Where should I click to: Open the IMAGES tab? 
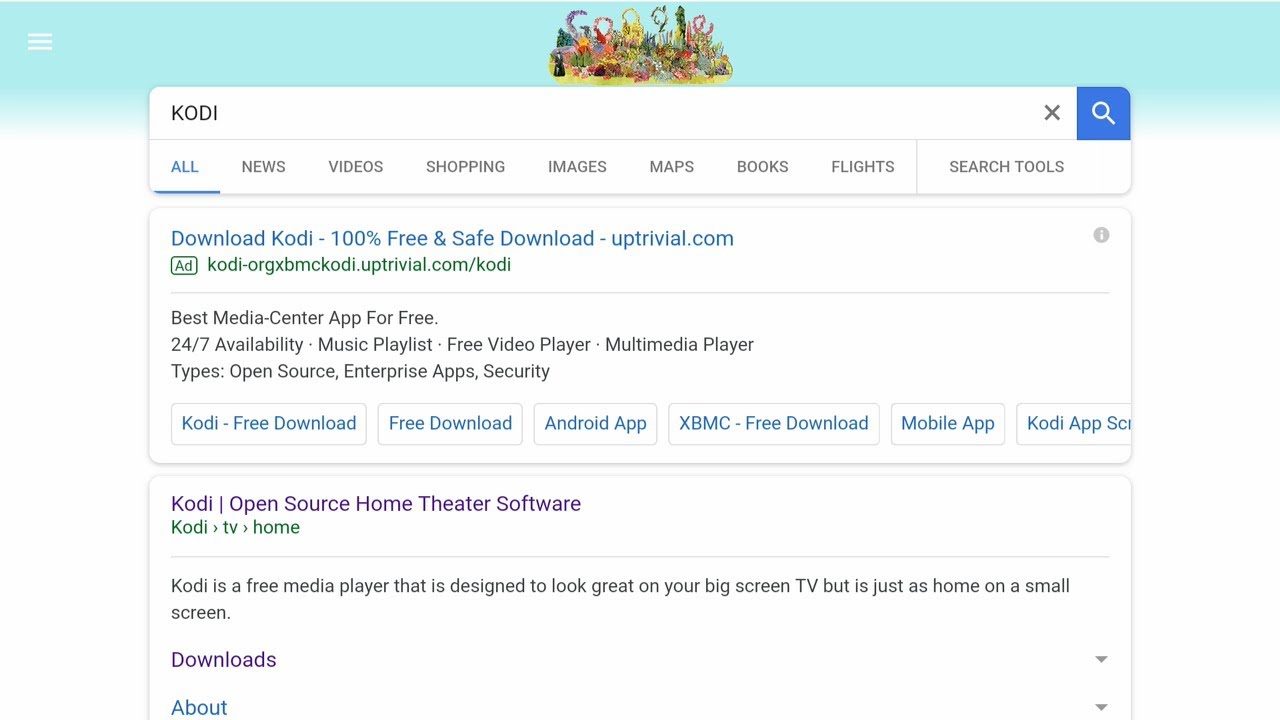(577, 167)
